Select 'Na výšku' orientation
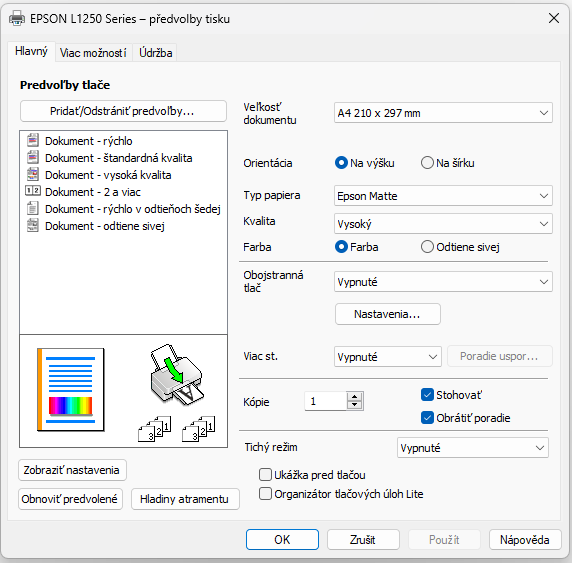Image resolution: width=572 pixels, height=563 pixels. pos(364,163)
